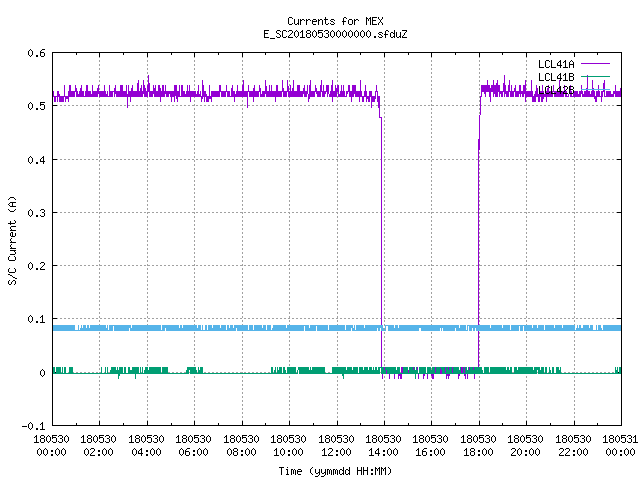Viewport: 640px width, 480px height.
Task: Click the "S/C Current (A)" y-axis label
Action: tap(12, 240)
